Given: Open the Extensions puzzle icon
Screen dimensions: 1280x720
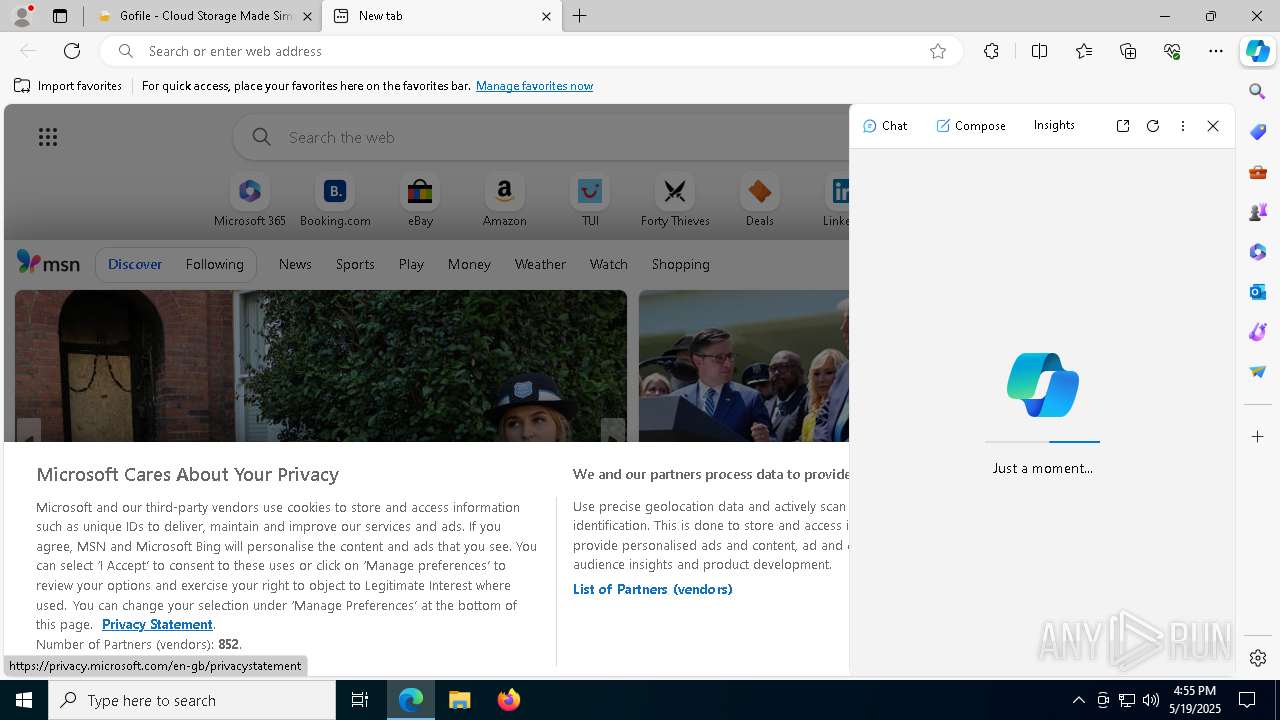Looking at the screenshot, I should click(991, 51).
